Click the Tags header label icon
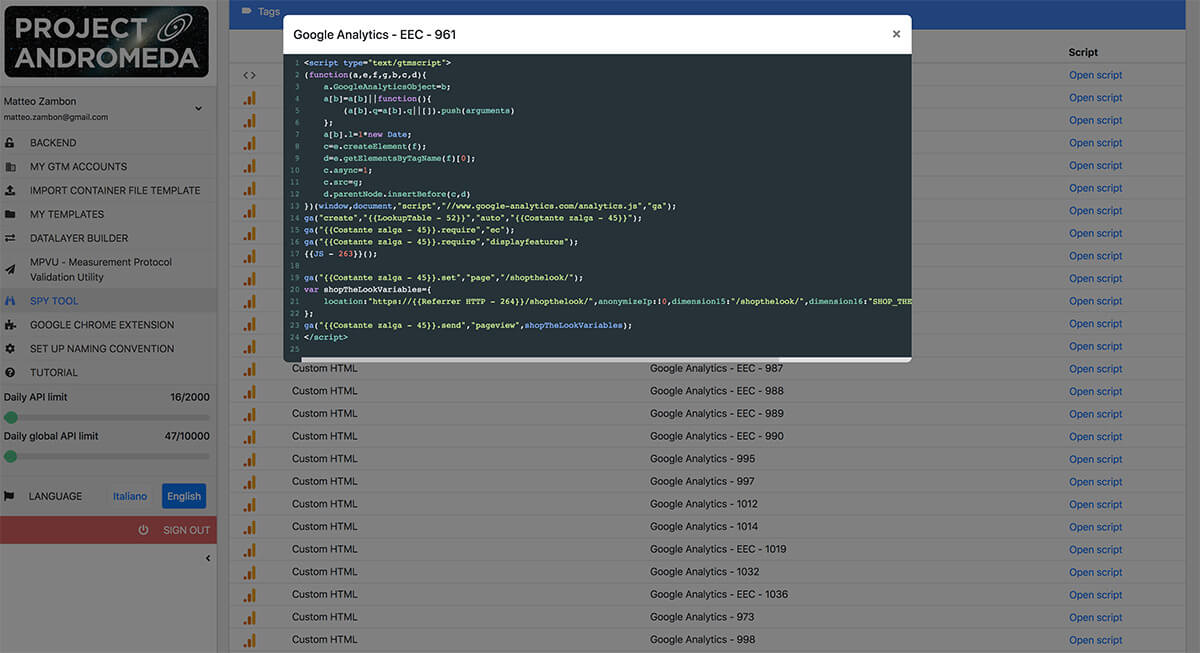Image resolution: width=1200 pixels, height=653 pixels. coord(247,12)
